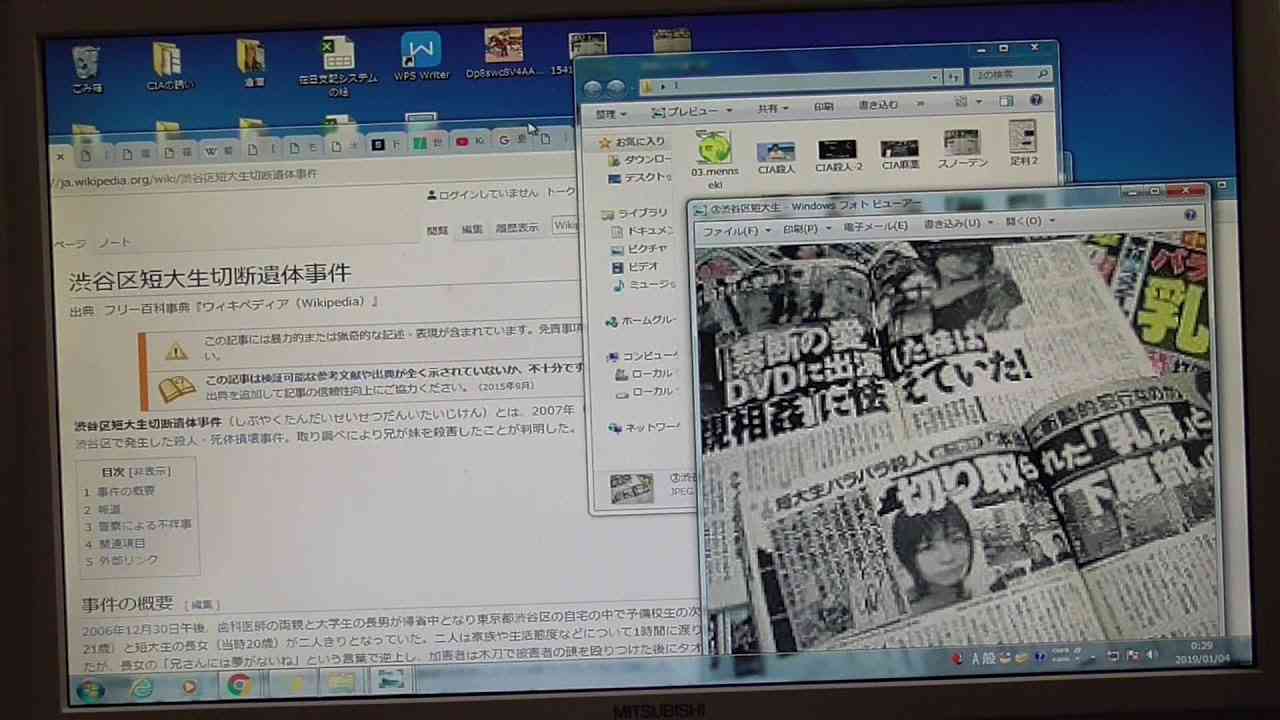
Task: Select the Wikipedia W tab in browser
Action: 218,152
